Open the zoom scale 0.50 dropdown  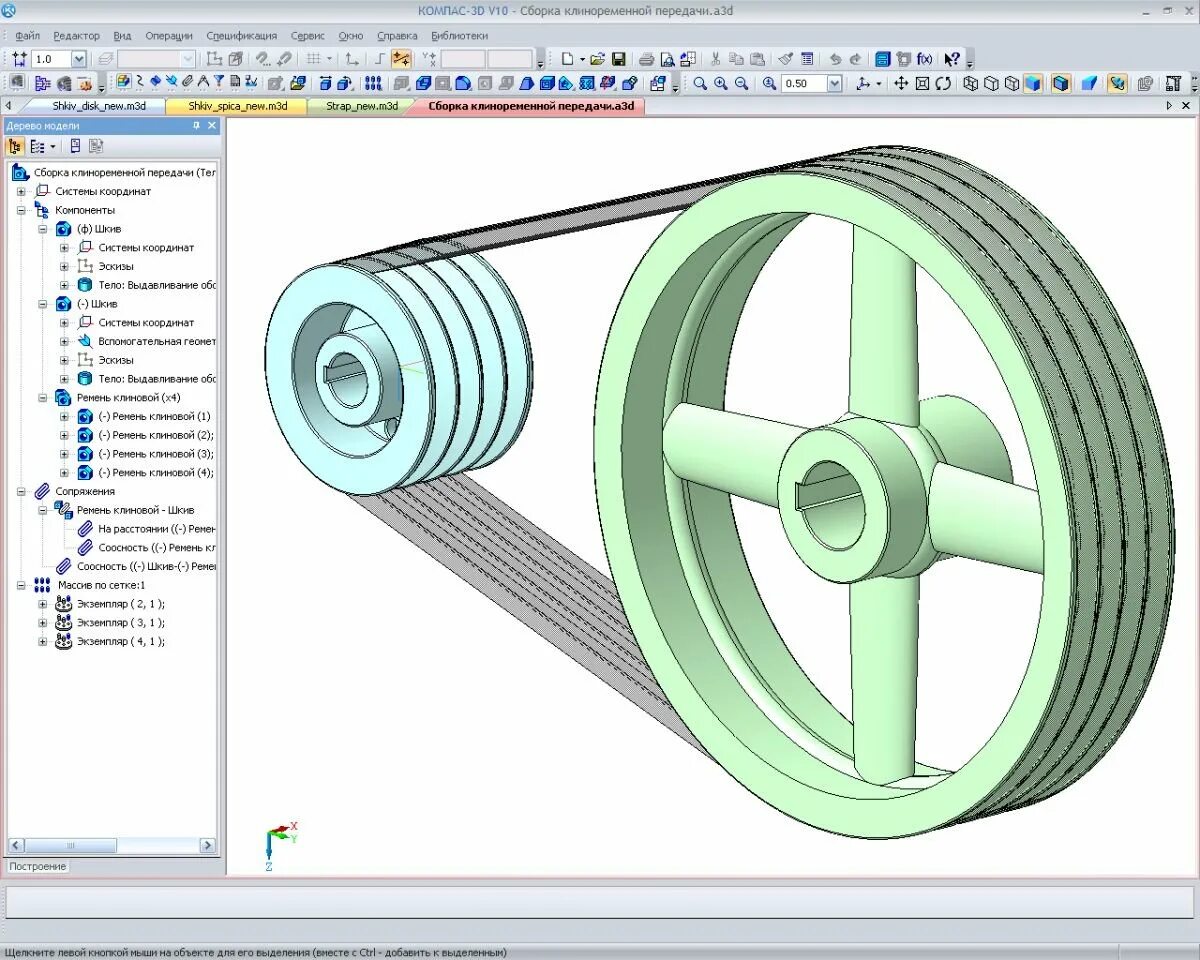pos(834,83)
